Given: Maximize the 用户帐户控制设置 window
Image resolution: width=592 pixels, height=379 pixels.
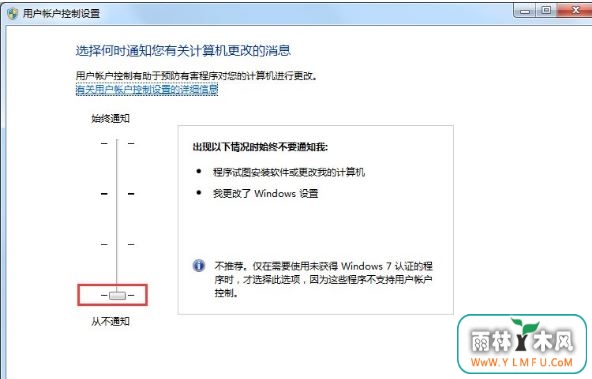Looking at the screenshot, I should point(546,11).
